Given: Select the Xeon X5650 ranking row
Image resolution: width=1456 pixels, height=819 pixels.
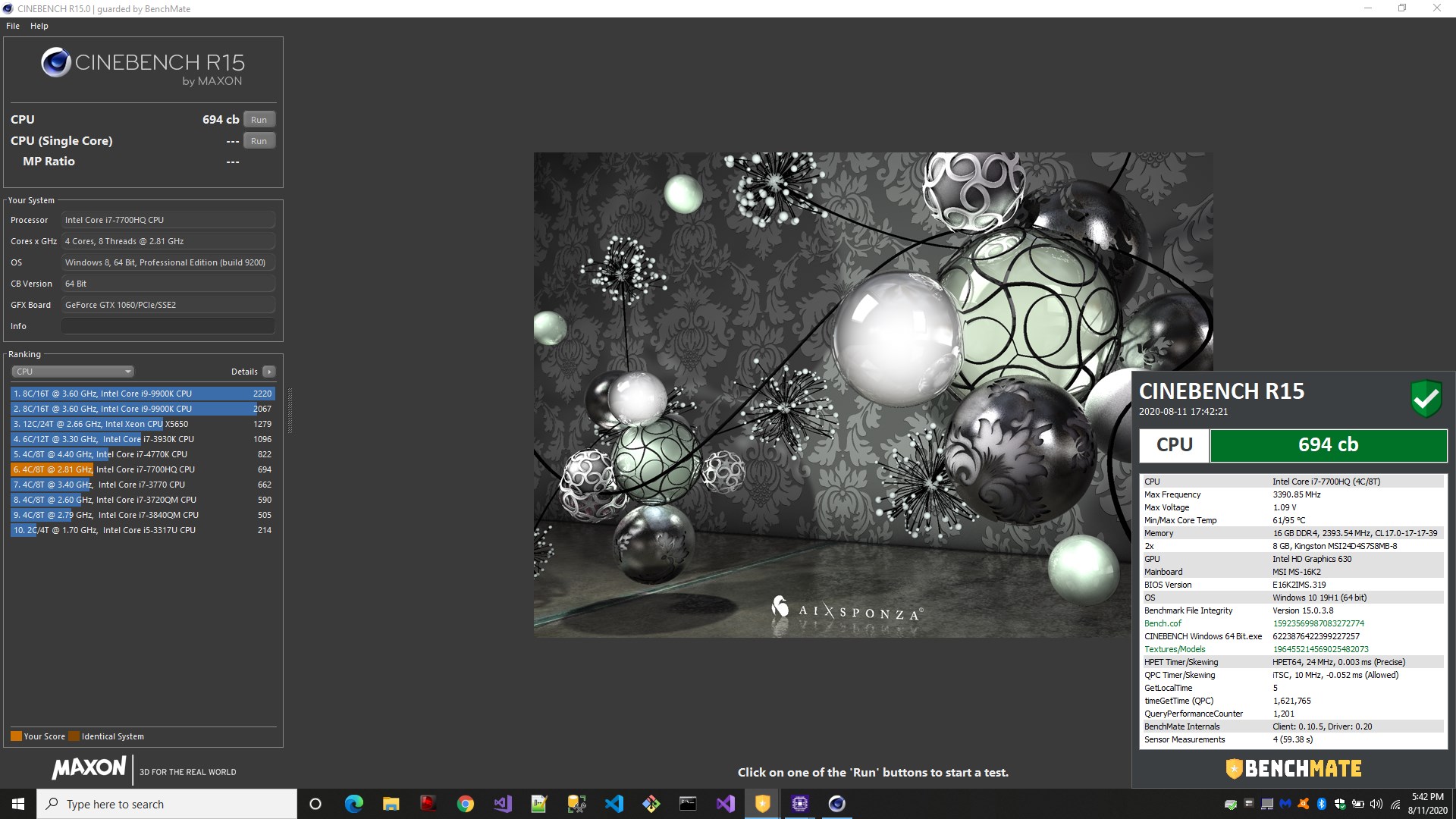Looking at the screenshot, I should pyautogui.click(x=143, y=424).
